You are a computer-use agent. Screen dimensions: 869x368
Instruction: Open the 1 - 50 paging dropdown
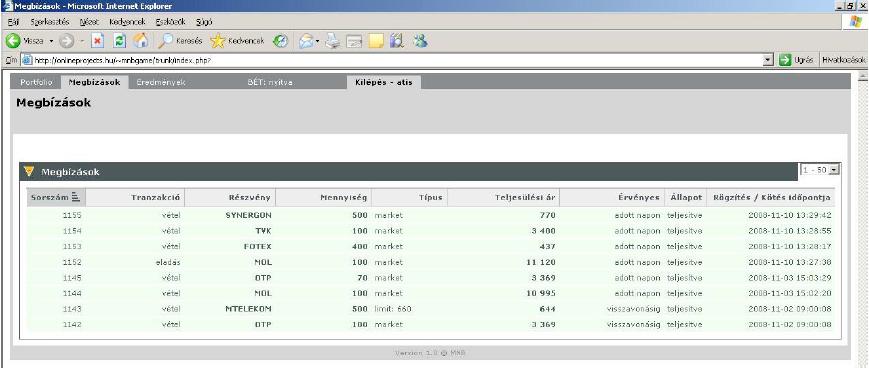(x=820, y=170)
